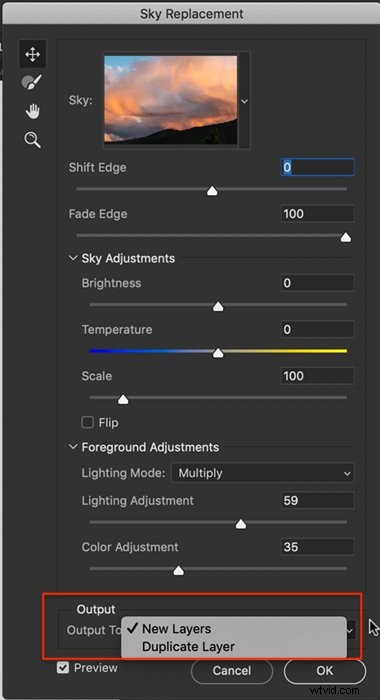
Task: Click the sunset sky thumbnail
Action: [171, 100]
